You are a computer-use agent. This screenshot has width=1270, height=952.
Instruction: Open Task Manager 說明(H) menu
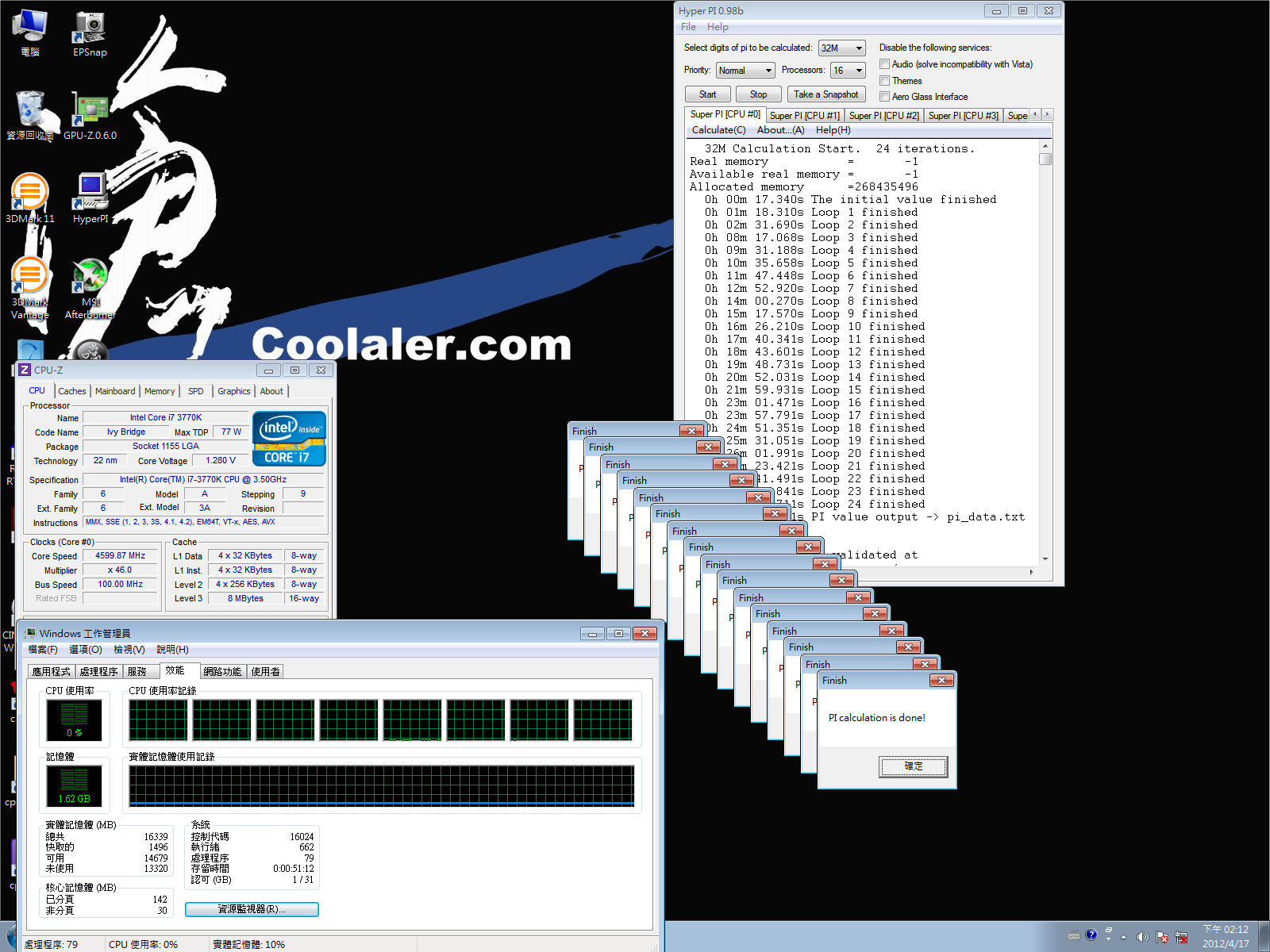[172, 649]
